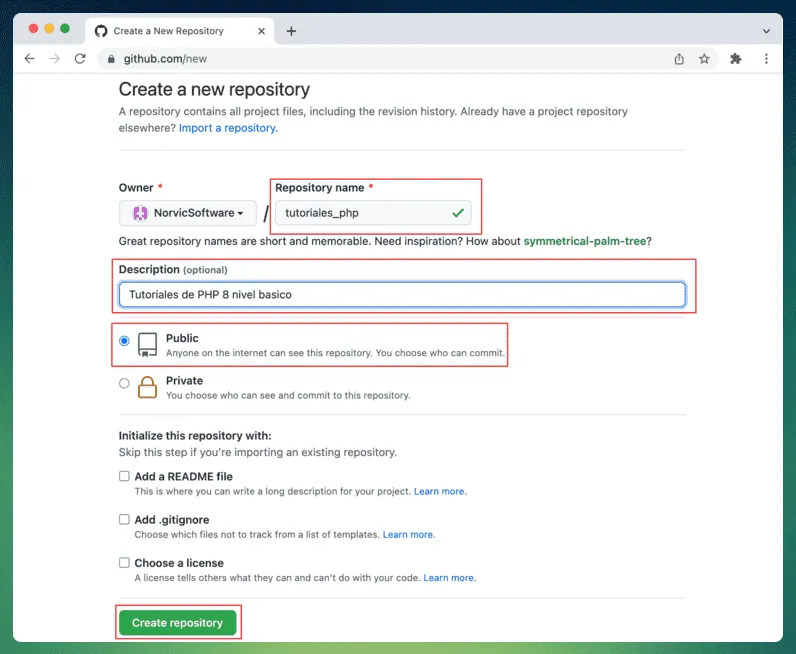Click the Description input field

pos(402,295)
